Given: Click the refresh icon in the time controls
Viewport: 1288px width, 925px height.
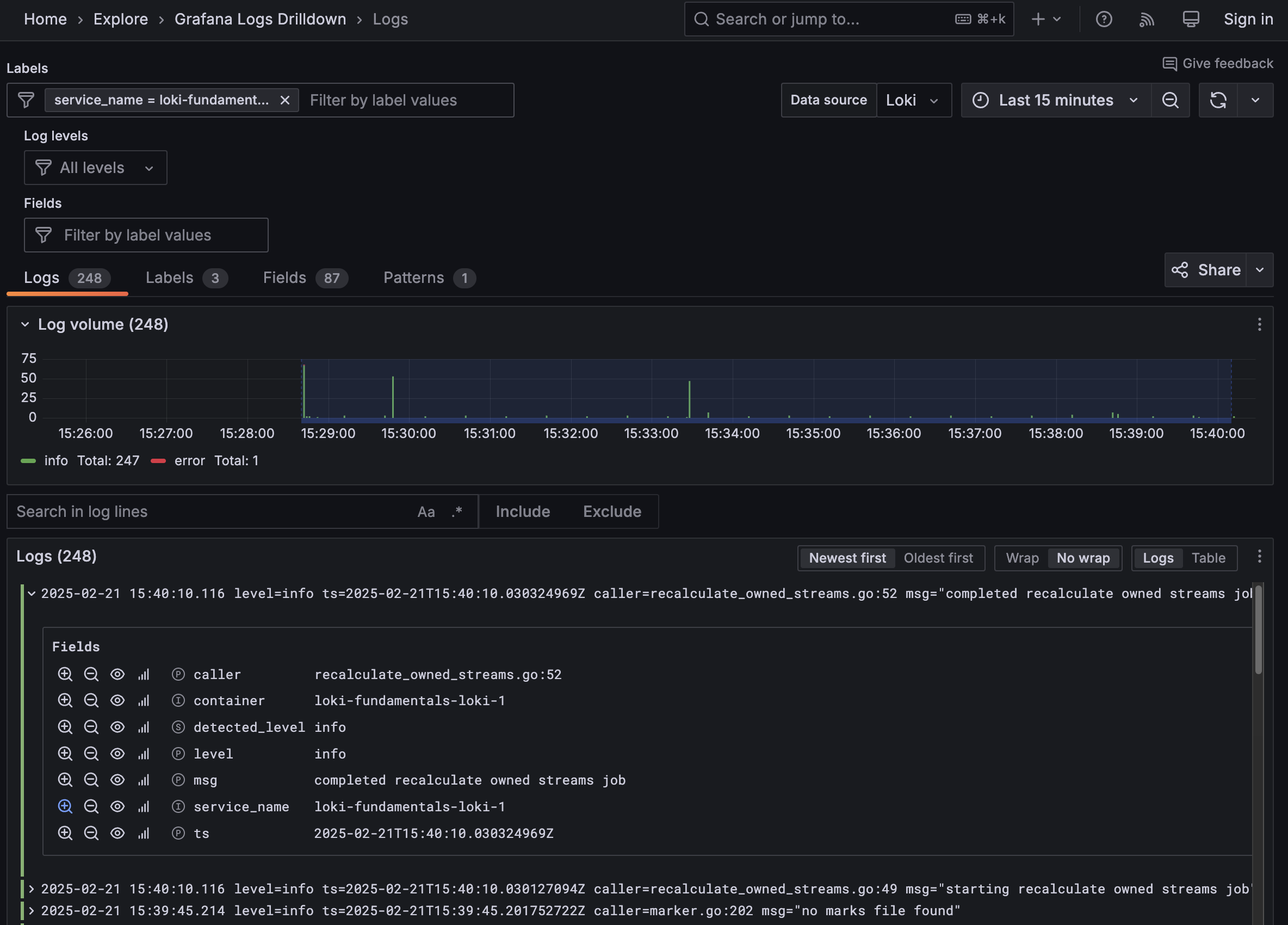Looking at the screenshot, I should click(x=1218, y=100).
